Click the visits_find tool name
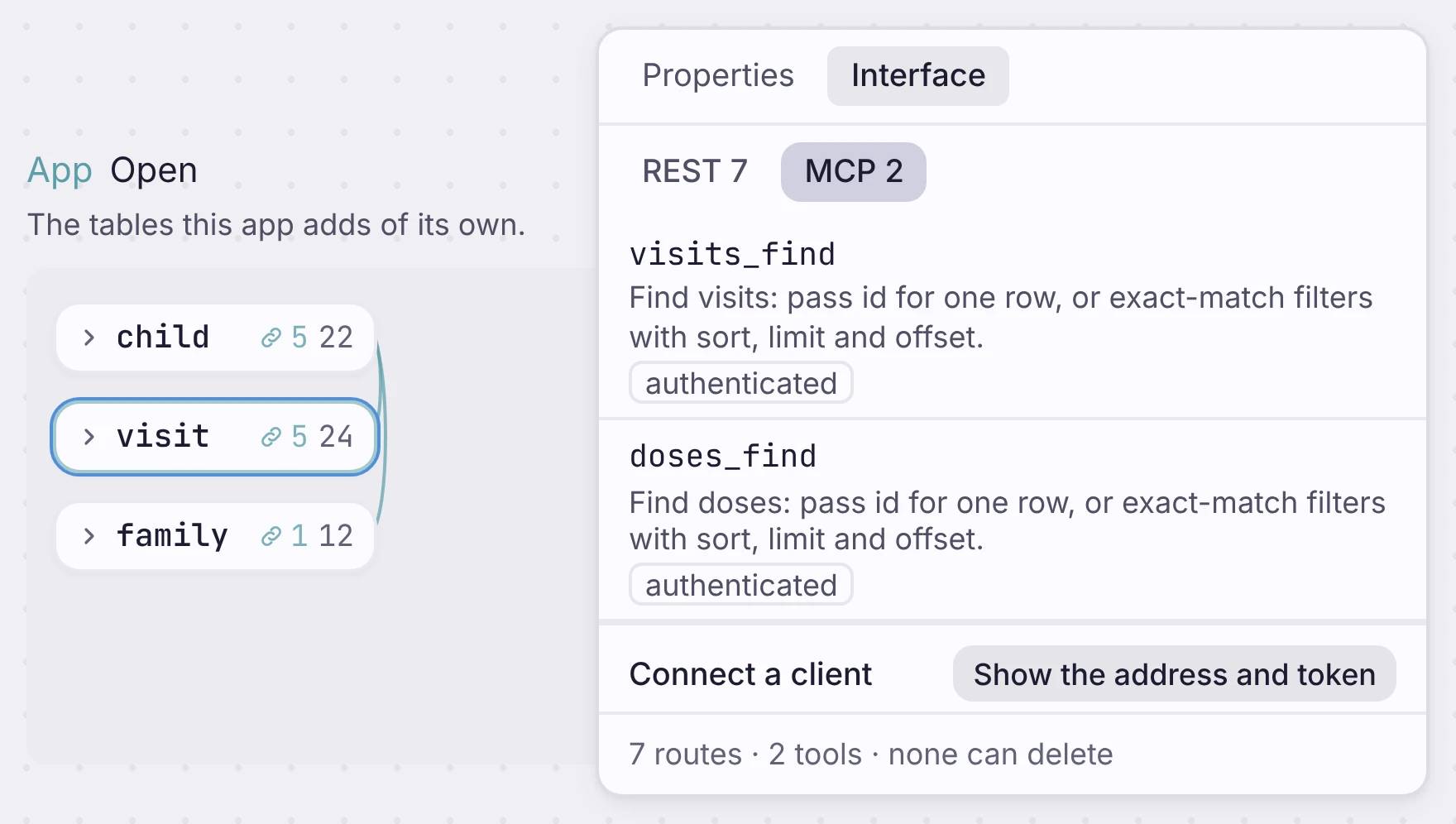Image resolution: width=1456 pixels, height=824 pixels. pos(732,254)
